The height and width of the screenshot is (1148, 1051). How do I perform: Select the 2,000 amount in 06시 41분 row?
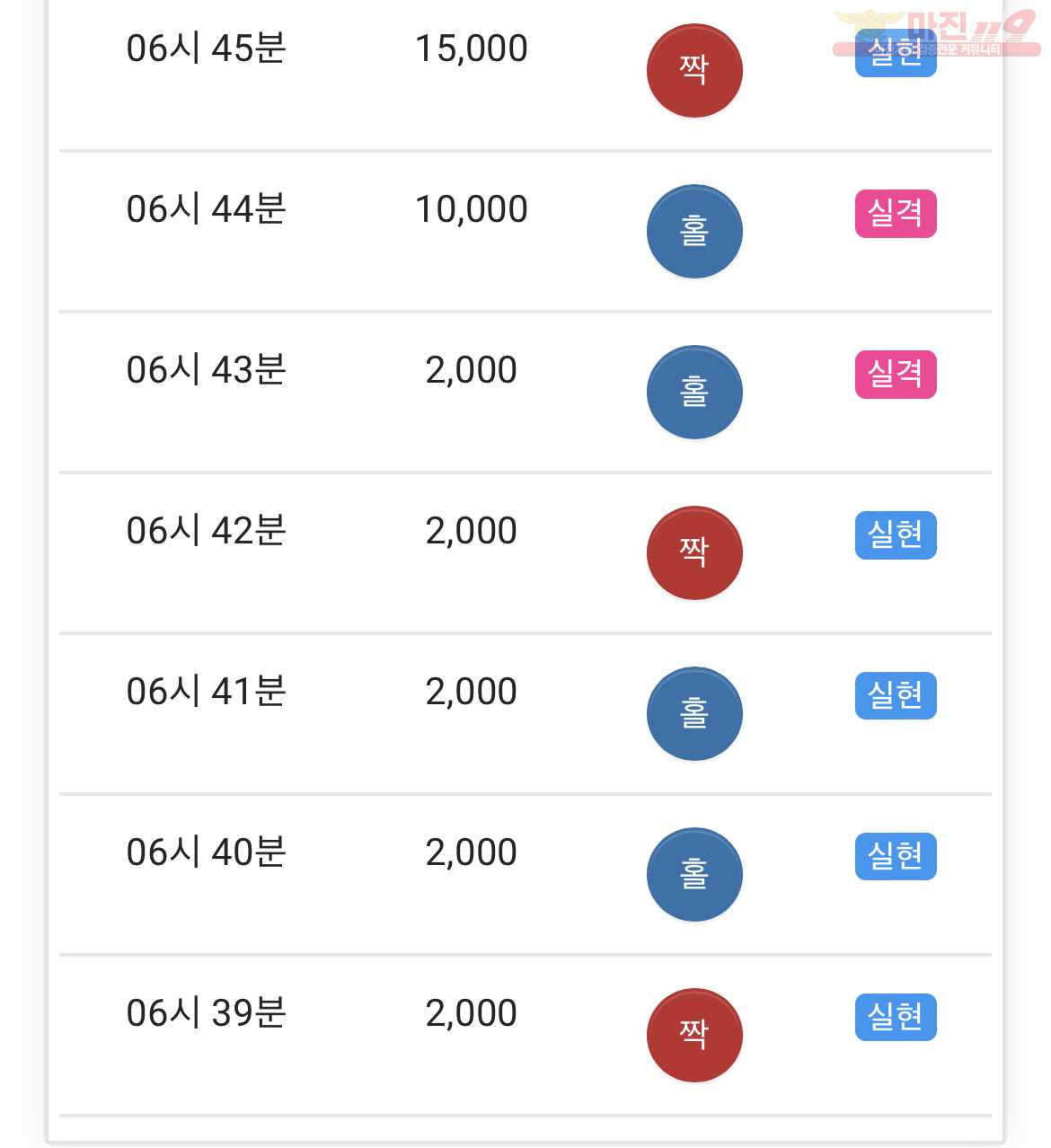coord(472,692)
